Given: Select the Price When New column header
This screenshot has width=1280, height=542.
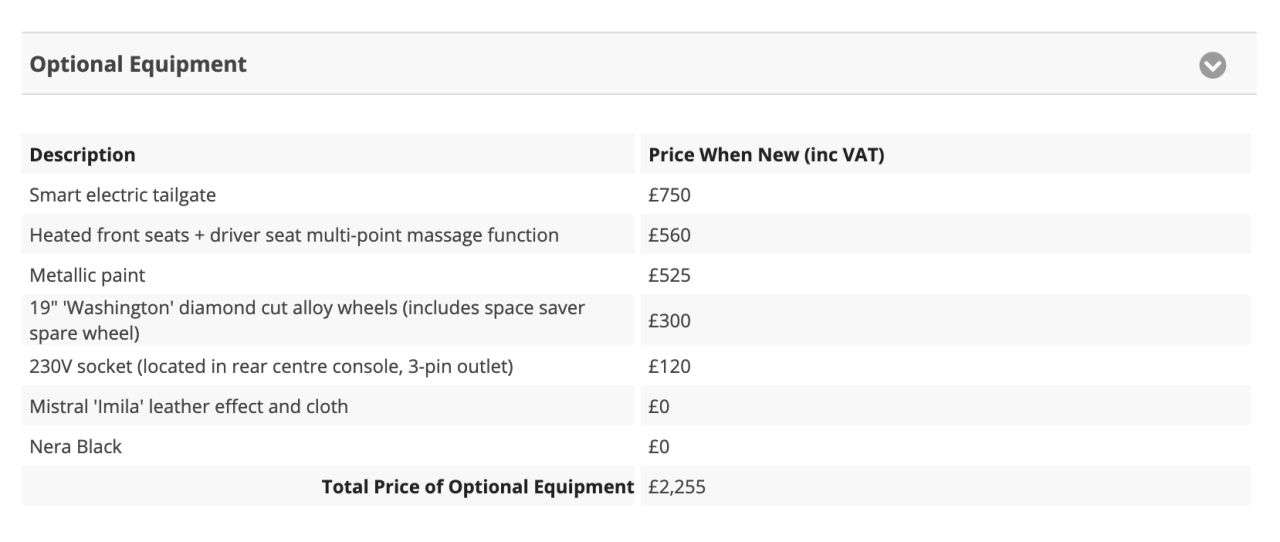Looking at the screenshot, I should pyautogui.click(x=766, y=155).
